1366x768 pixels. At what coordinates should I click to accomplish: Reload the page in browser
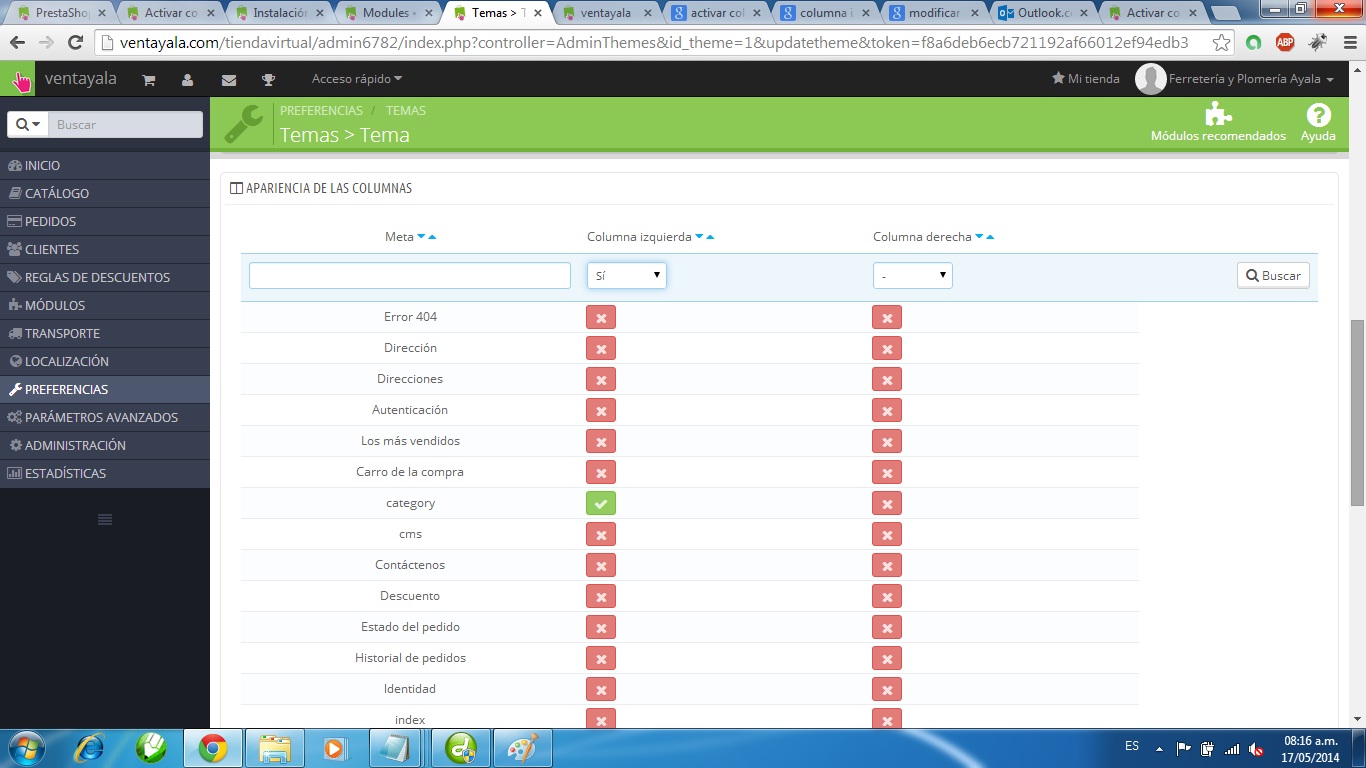pos(75,43)
